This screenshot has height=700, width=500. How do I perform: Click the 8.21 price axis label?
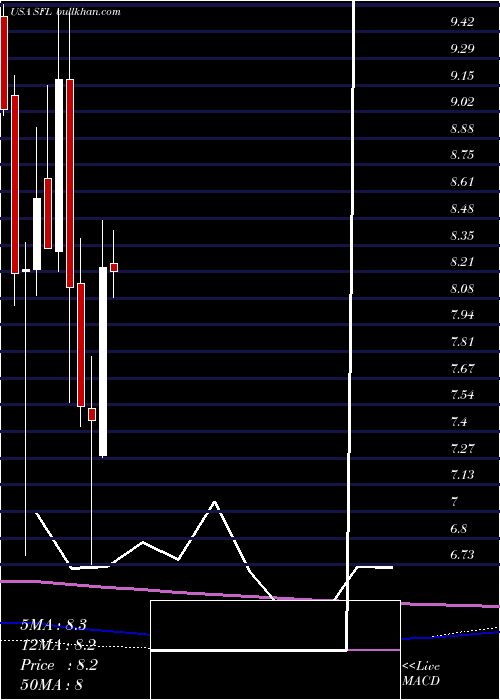[462, 262]
